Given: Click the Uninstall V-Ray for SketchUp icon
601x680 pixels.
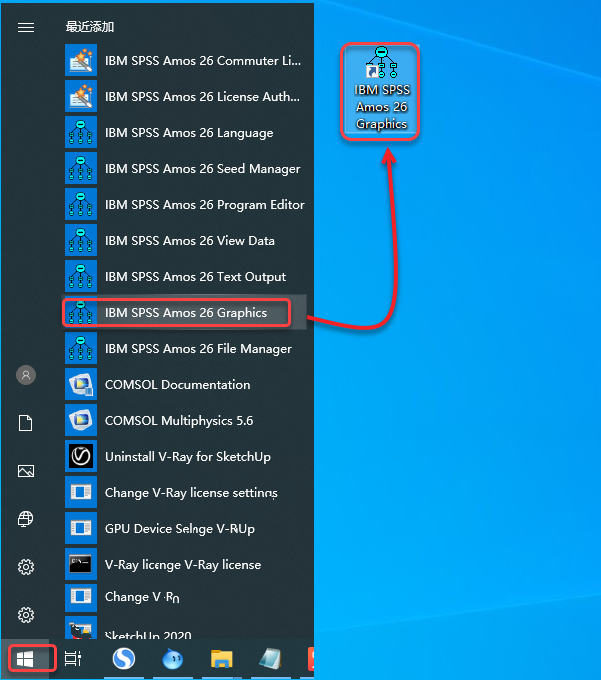Looking at the screenshot, I should (x=81, y=456).
